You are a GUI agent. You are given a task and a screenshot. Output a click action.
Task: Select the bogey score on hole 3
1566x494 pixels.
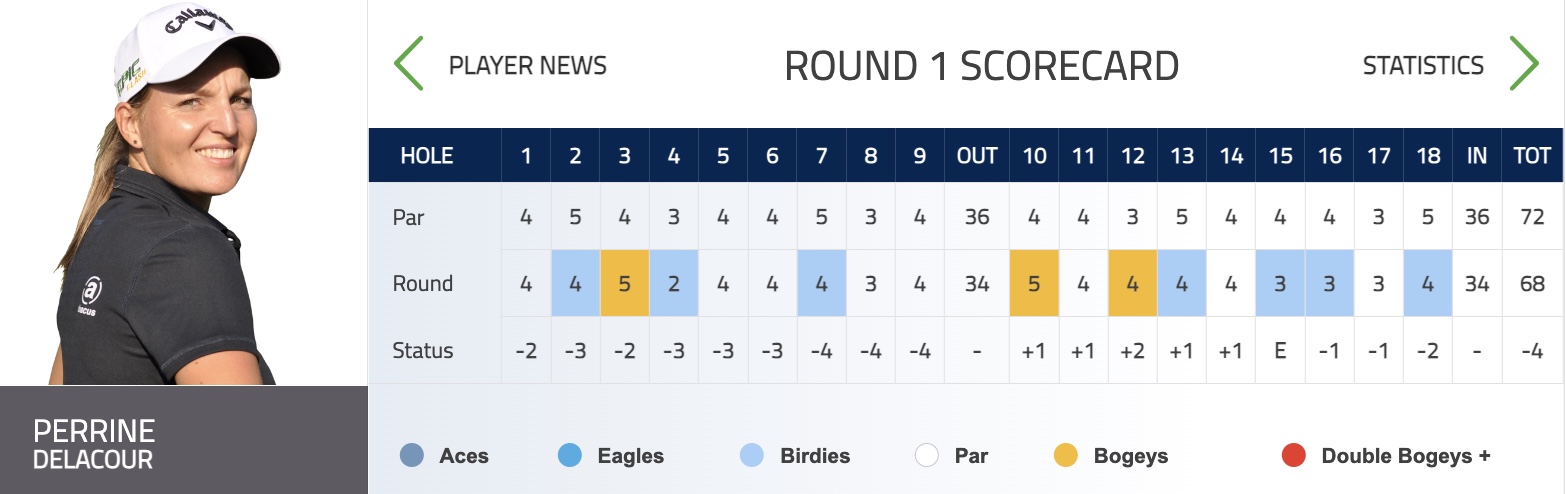click(625, 283)
